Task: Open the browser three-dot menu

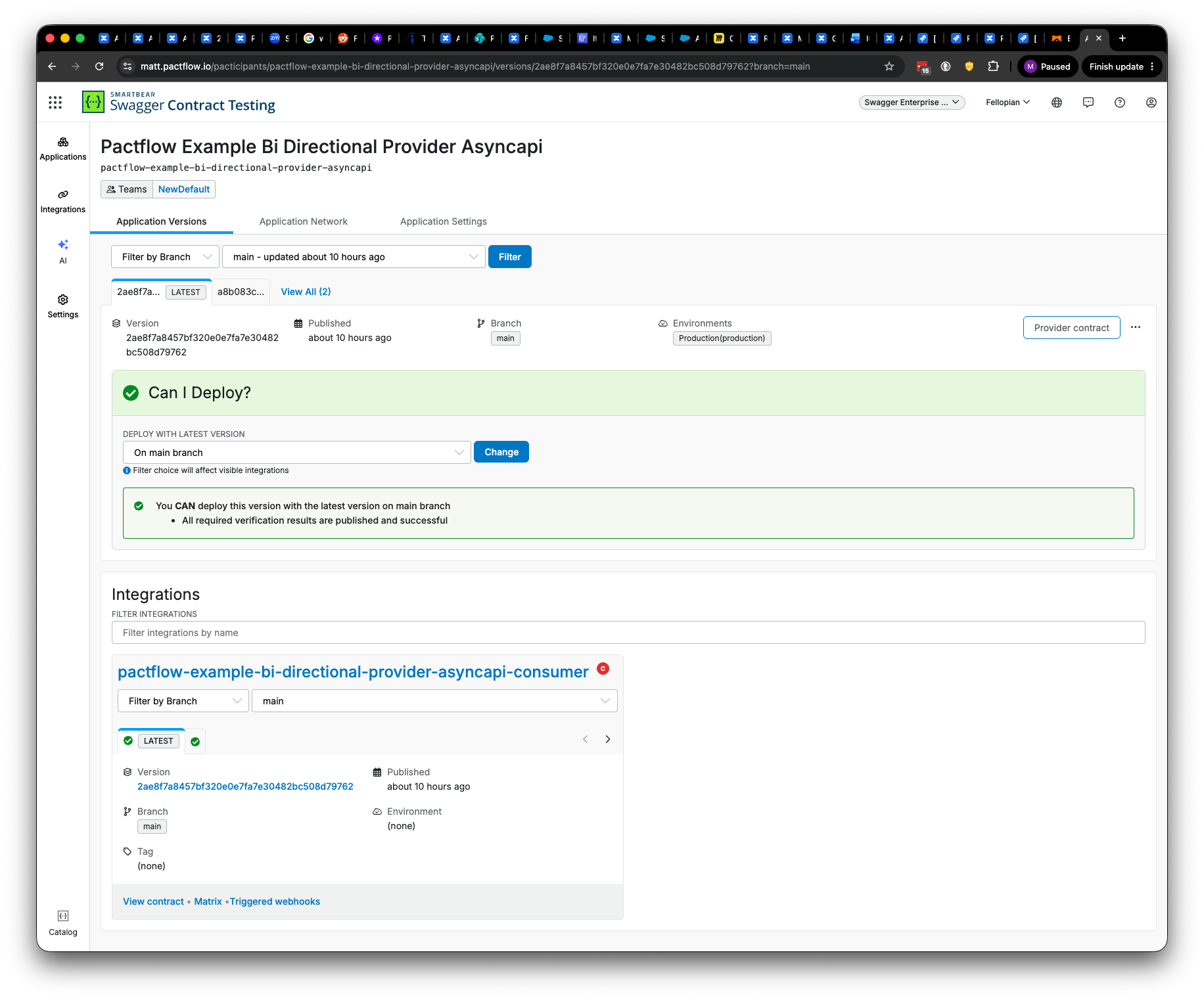Action: pos(1153,66)
